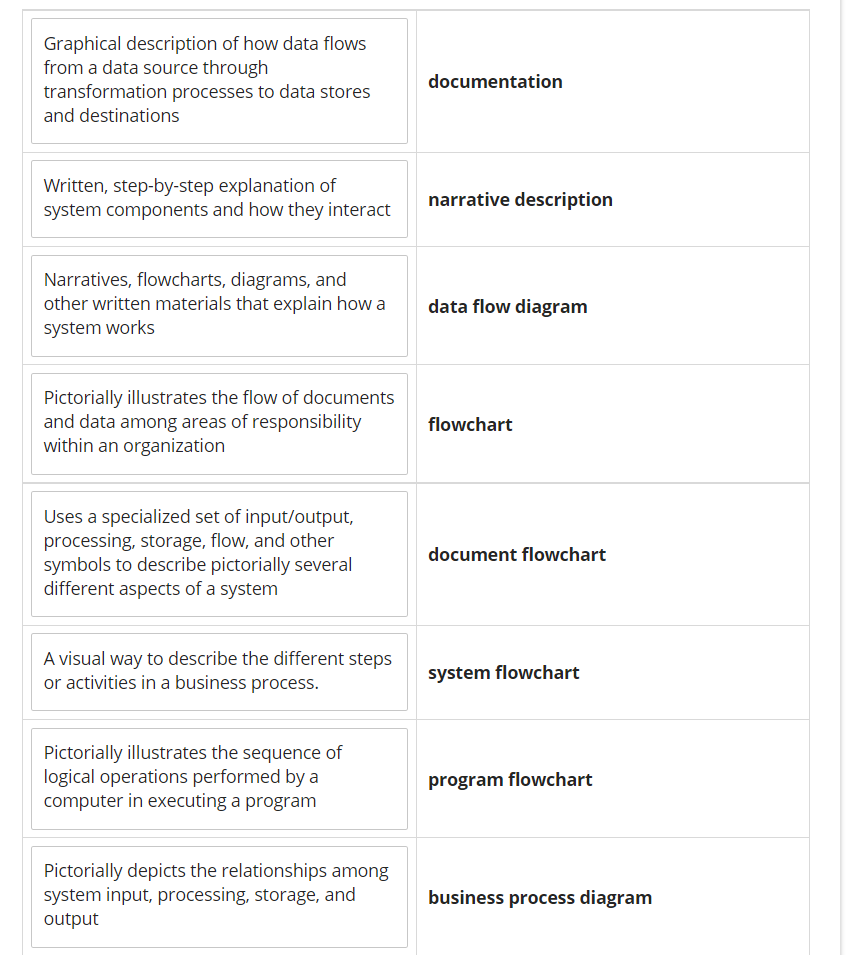Pick the card mentioning 'areas of responsibility'
The image size is (848, 955).
click(x=219, y=423)
